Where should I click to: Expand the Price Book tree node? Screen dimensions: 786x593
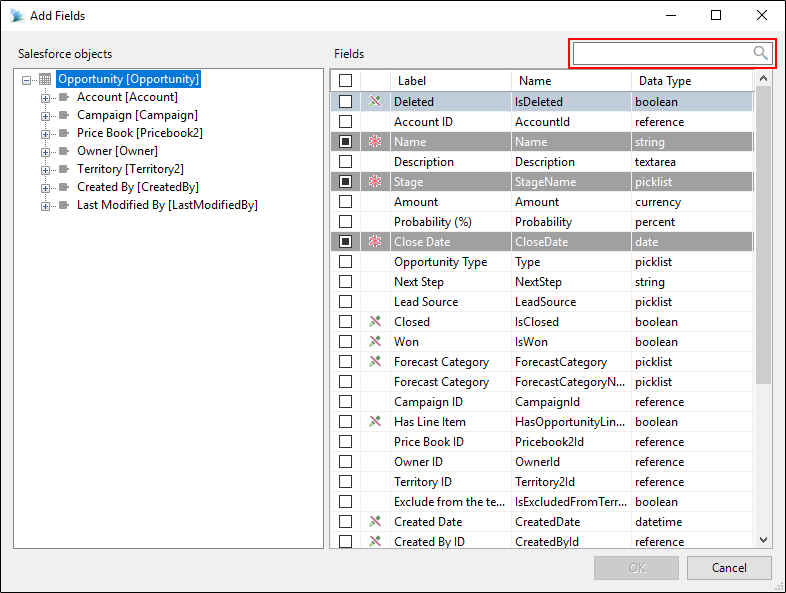tap(45, 134)
